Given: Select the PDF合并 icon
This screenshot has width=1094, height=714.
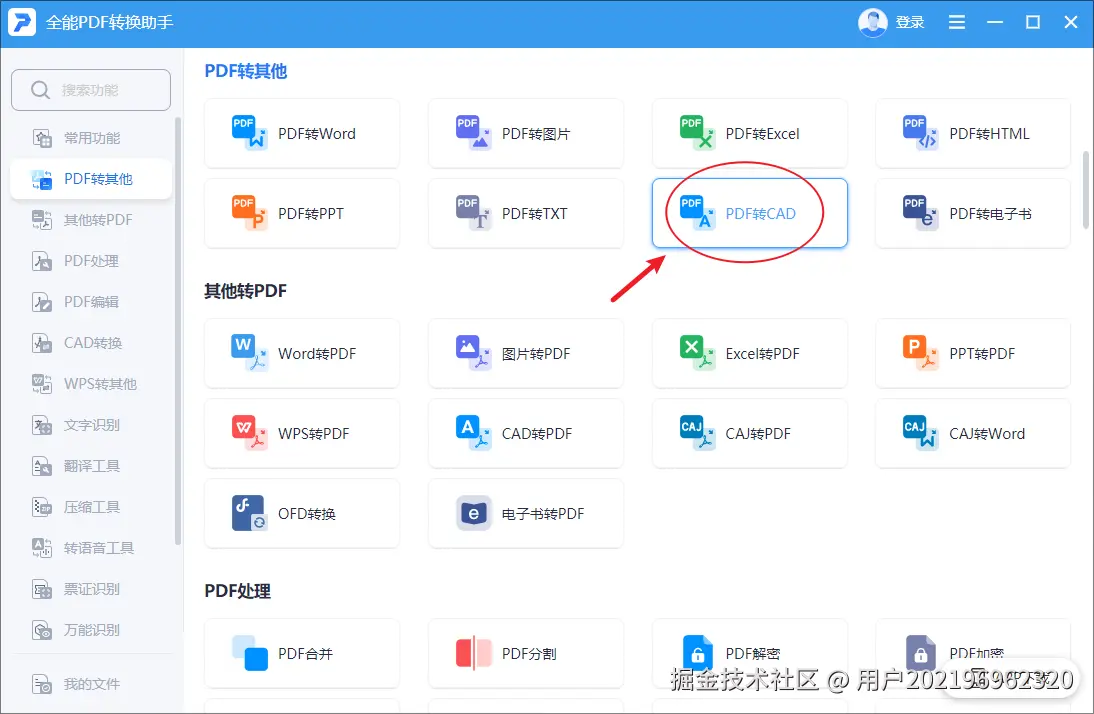Looking at the screenshot, I should [249, 653].
